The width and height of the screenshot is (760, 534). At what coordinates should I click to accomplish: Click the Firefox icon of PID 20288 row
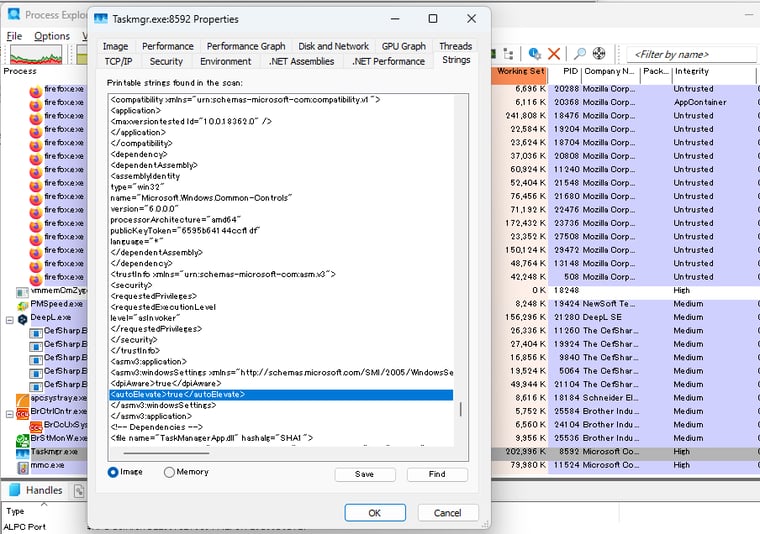coord(36,91)
